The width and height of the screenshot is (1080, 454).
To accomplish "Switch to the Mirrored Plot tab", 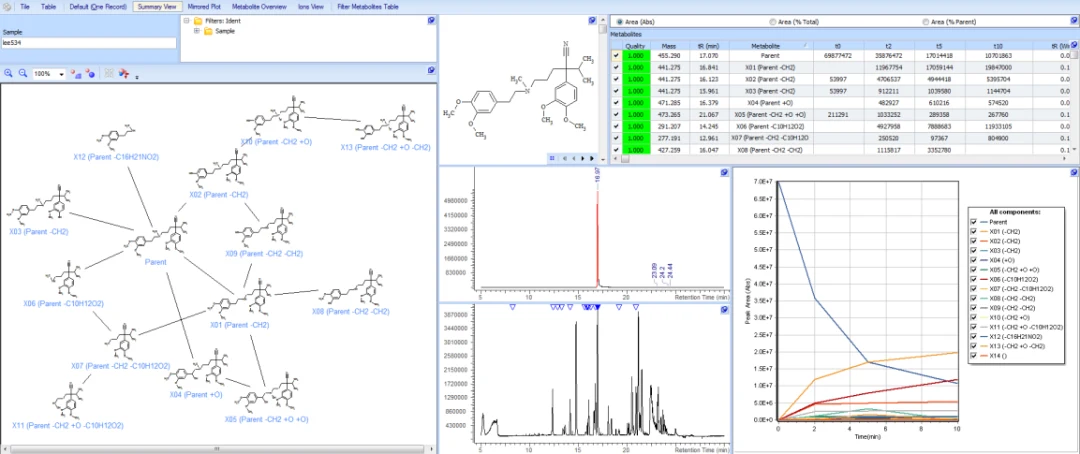I will (203, 7).
